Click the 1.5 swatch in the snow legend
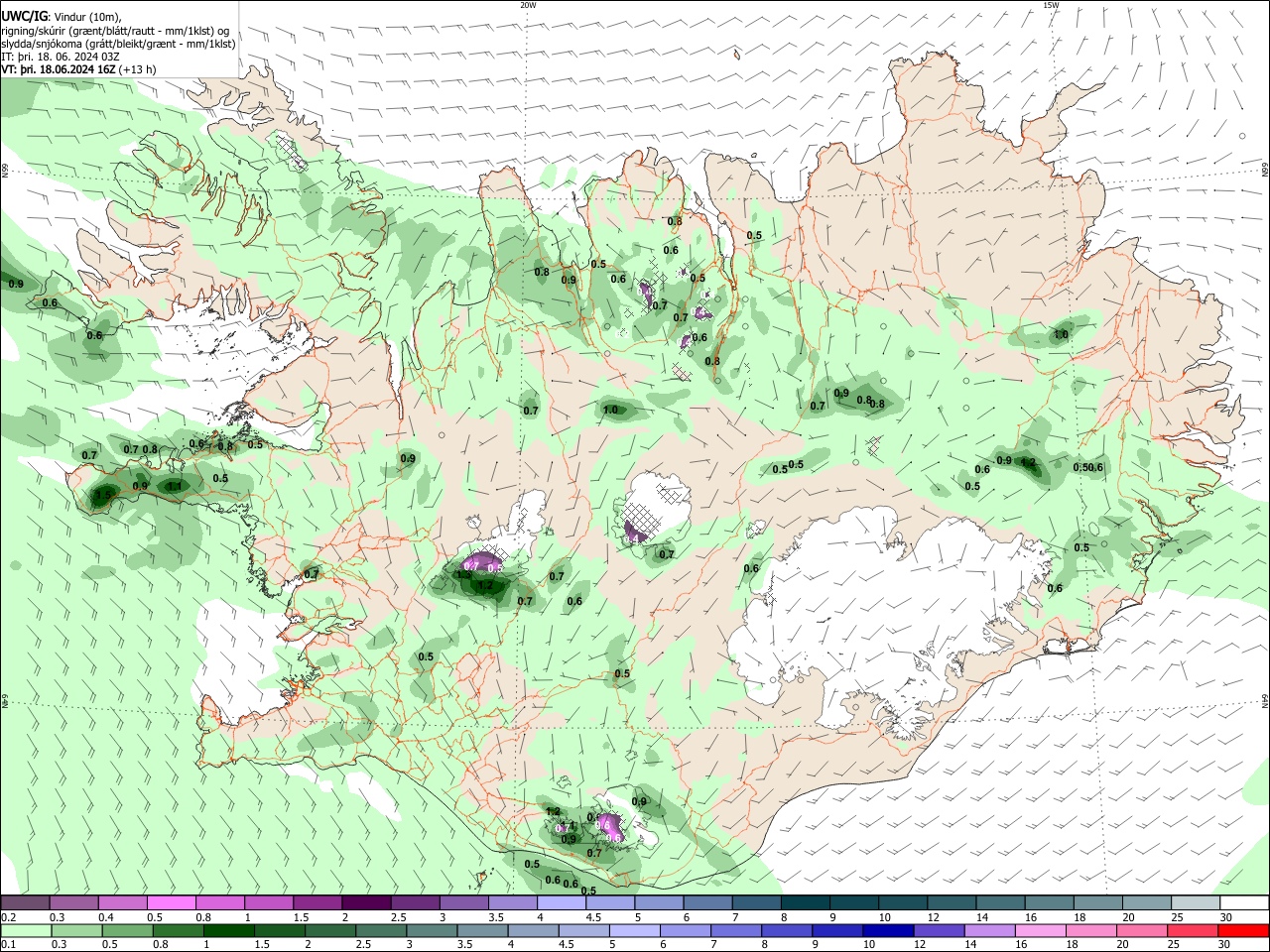The image size is (1270, 952). point(317,903)
